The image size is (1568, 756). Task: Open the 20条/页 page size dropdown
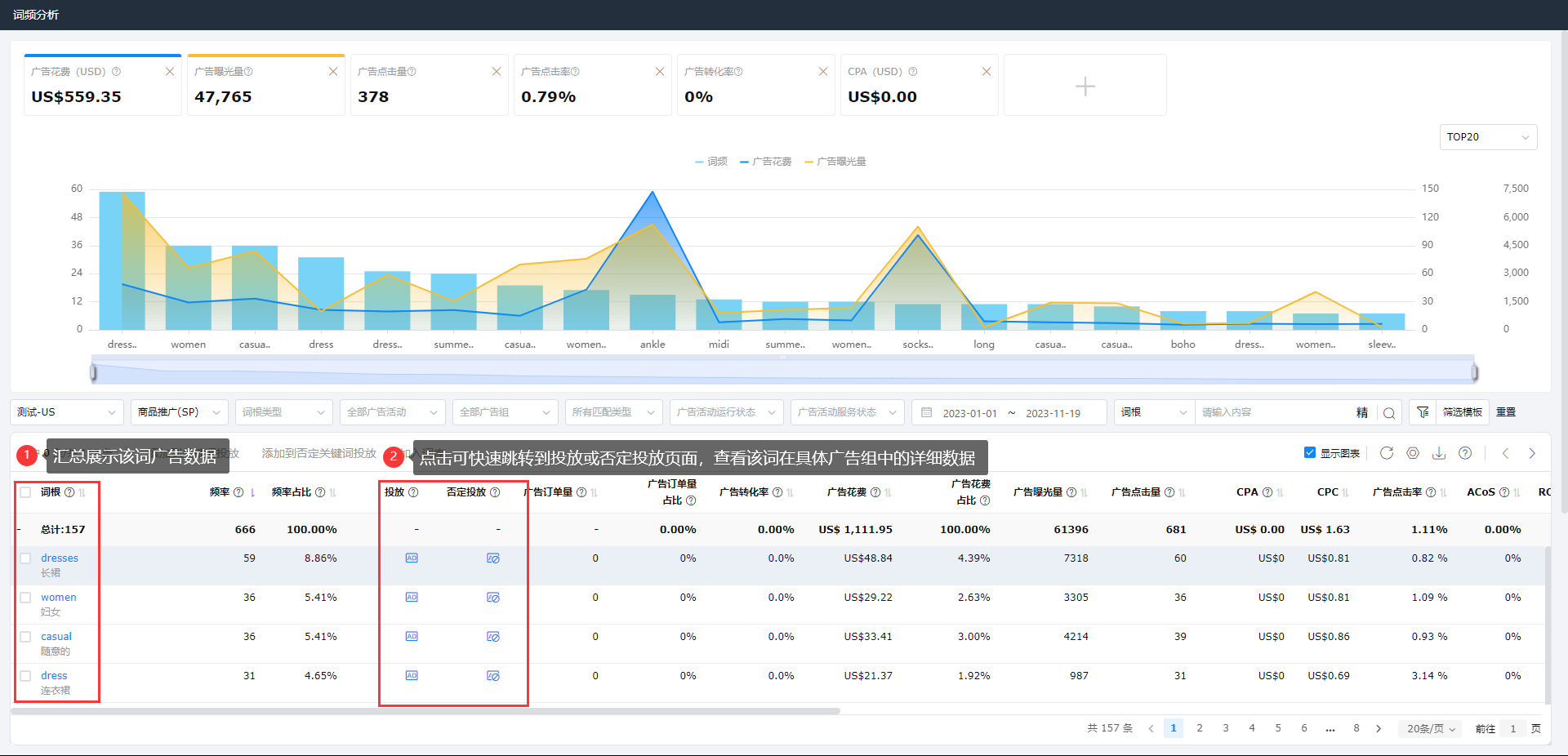[x=1431, y=728]
